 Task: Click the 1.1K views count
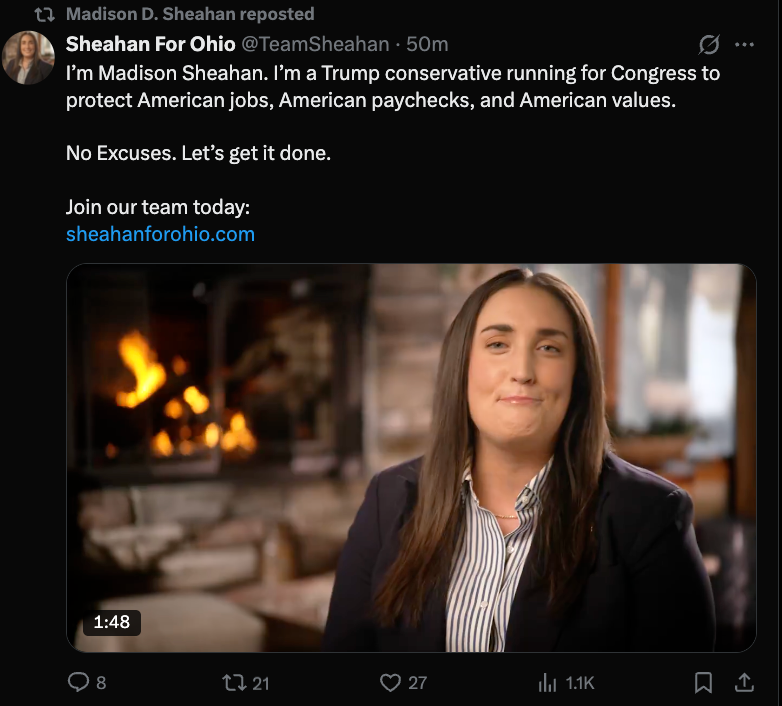[580, 683]
